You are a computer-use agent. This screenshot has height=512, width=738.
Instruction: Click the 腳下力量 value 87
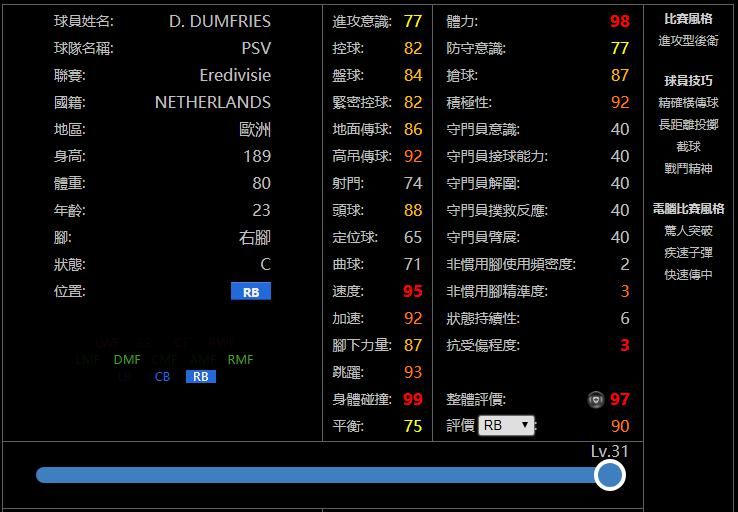[x=413, y=345]
